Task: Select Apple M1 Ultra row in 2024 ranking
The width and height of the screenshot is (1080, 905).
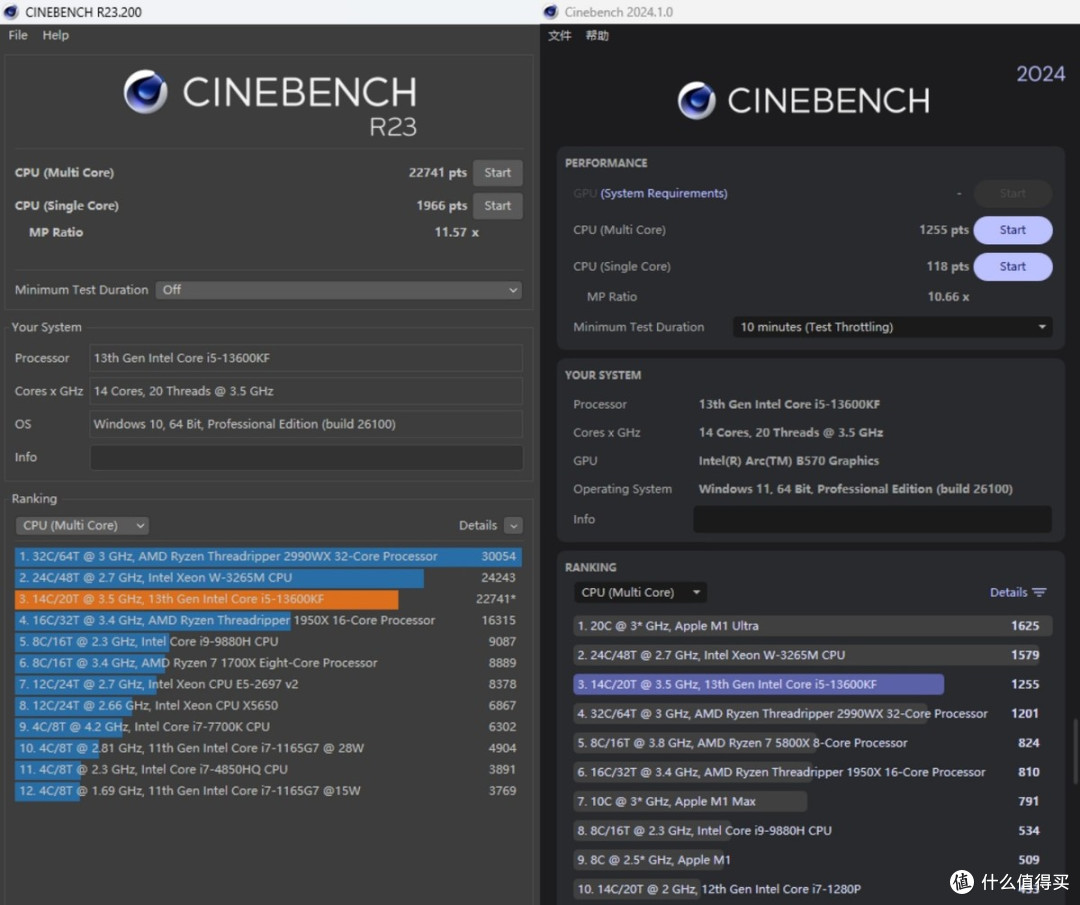Action: 812,626
